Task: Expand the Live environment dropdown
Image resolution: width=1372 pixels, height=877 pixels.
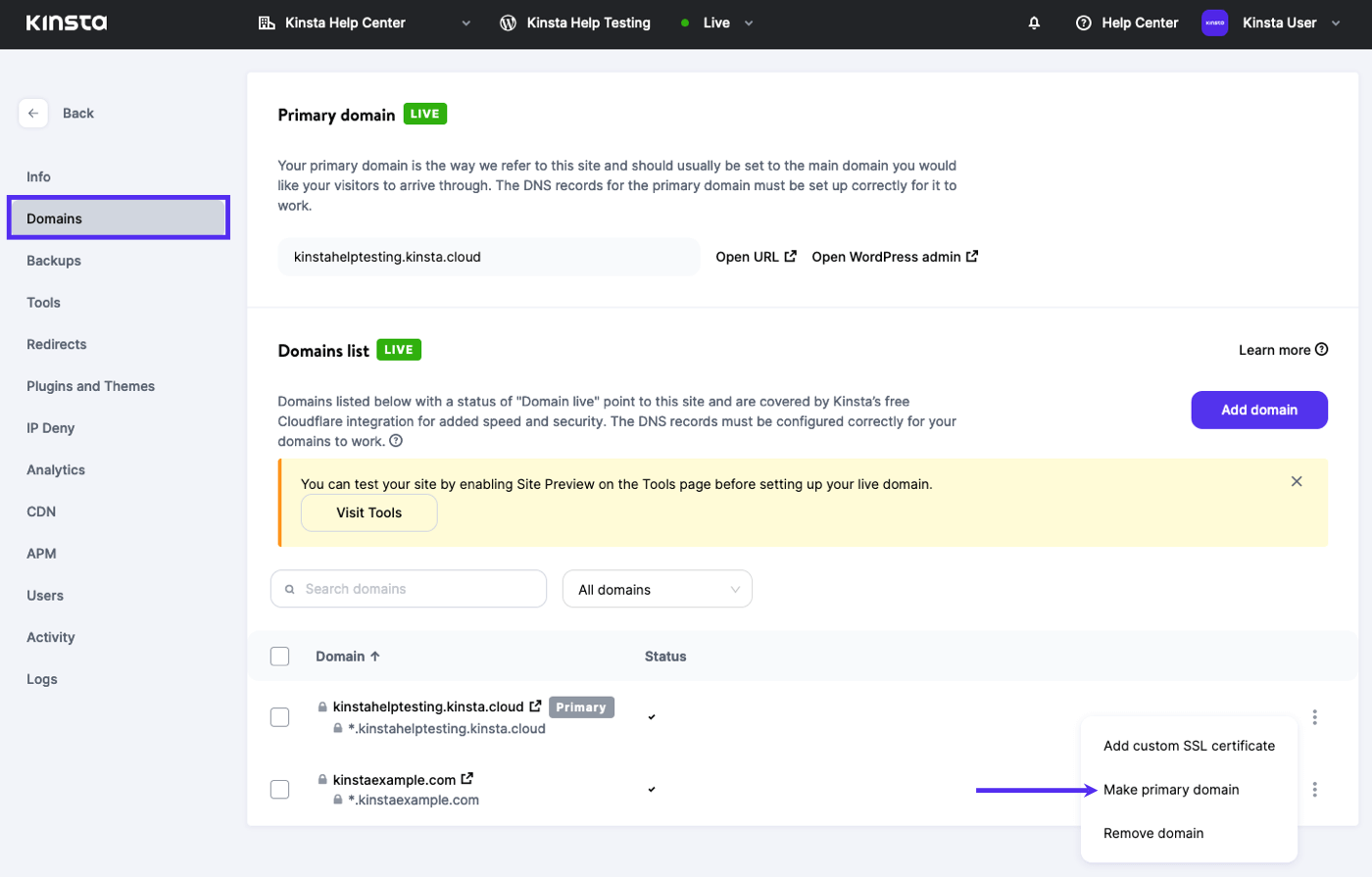Action: (x=749, y=24)
